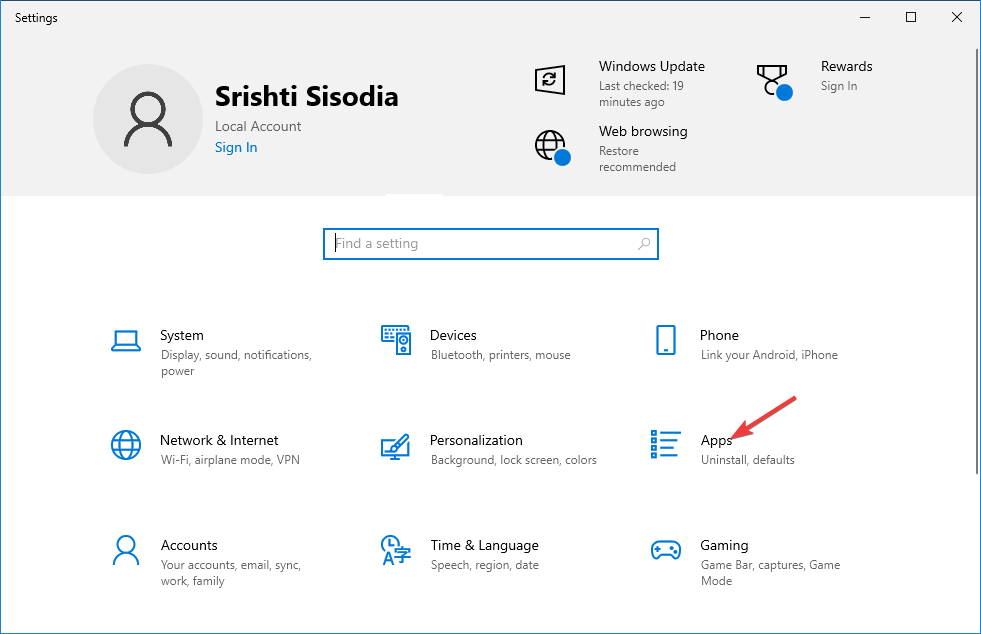The width and height of the screenshot is (981, 634).
Task: Select the Web browsing globe icon
Action: pos(552,148)
